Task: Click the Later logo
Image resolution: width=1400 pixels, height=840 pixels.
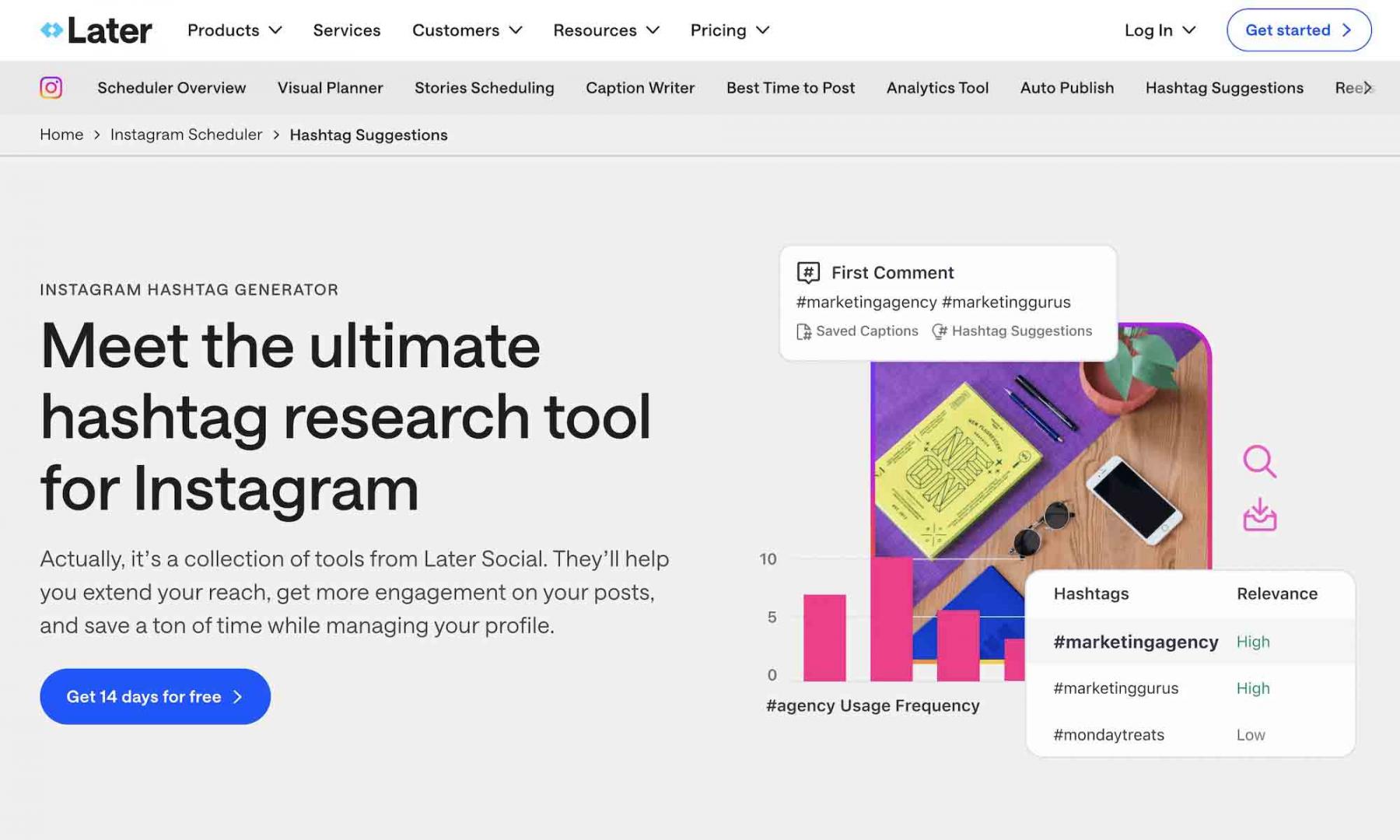Action: click(96, 30)
